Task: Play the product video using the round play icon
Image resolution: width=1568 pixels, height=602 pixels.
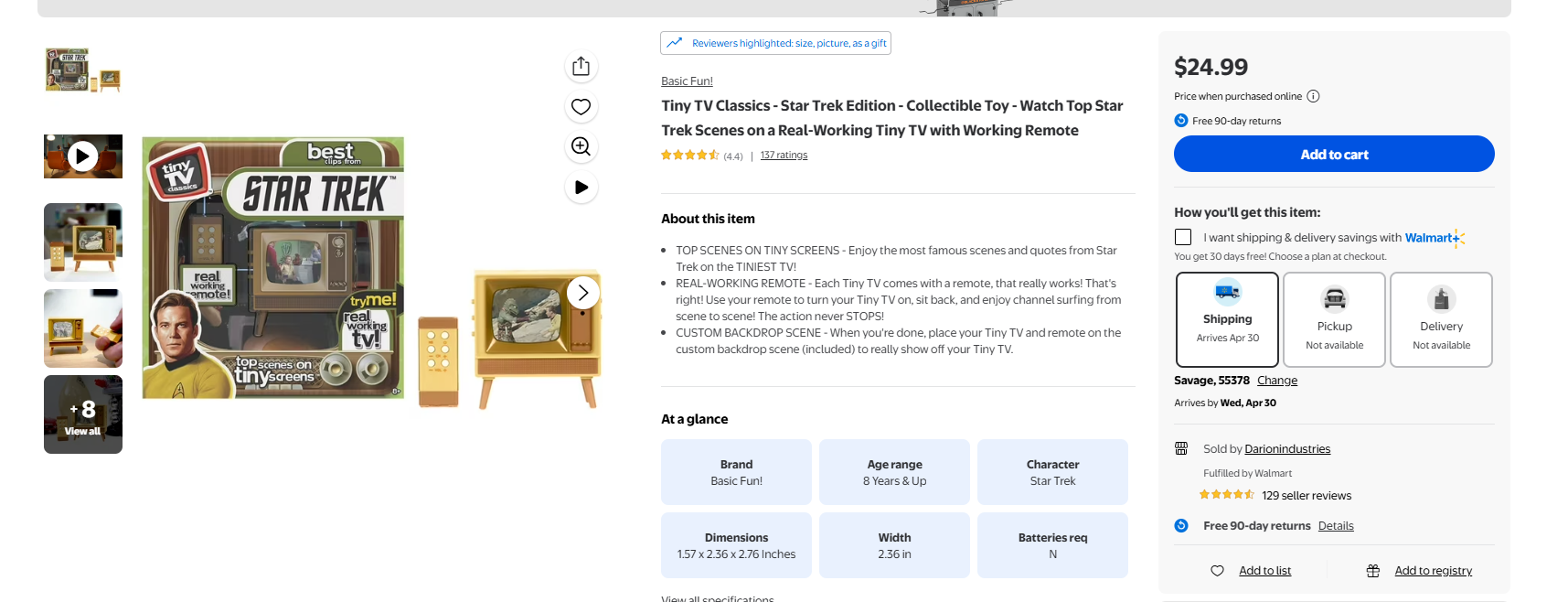Action: [581, 188]
